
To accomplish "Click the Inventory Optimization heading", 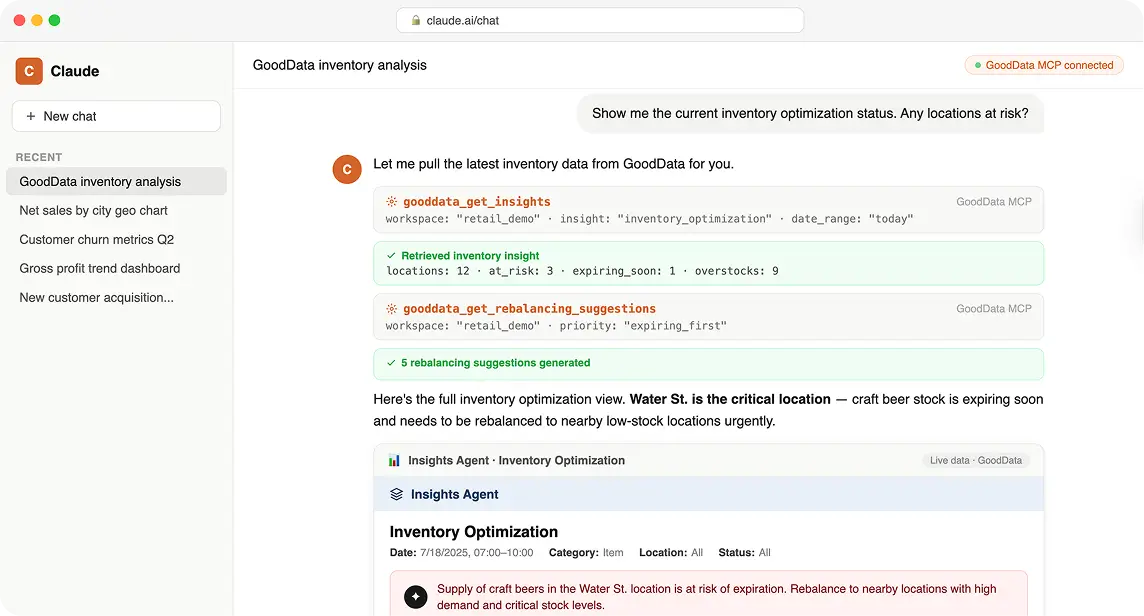I will (474, 532).
